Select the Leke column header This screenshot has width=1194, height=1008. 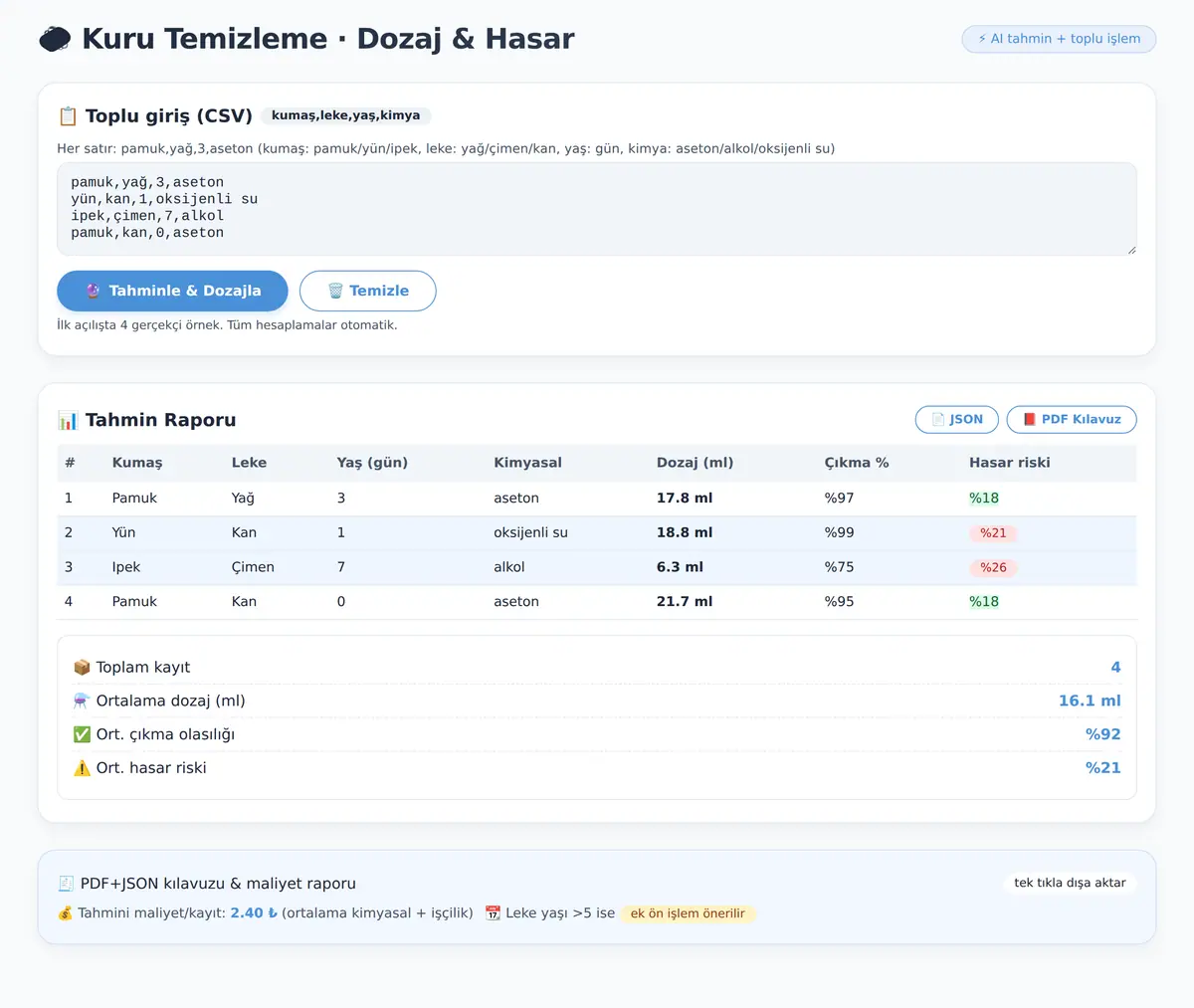coord(249,463)
